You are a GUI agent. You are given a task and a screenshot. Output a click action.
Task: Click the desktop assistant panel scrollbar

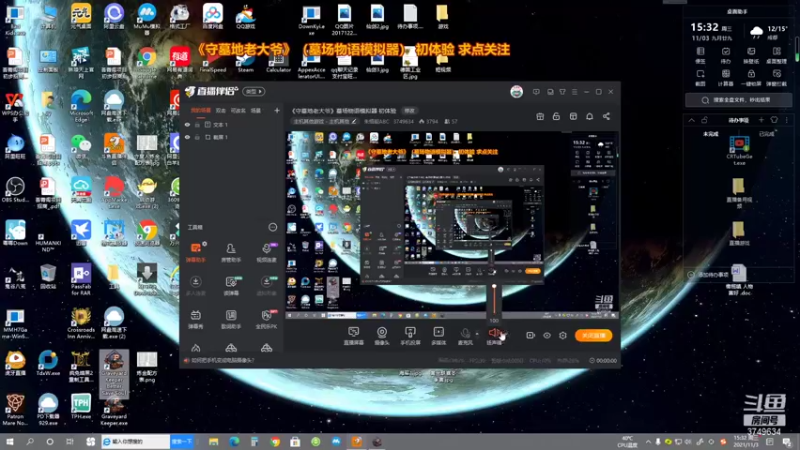pyautogui.click(x=797, y=50)
